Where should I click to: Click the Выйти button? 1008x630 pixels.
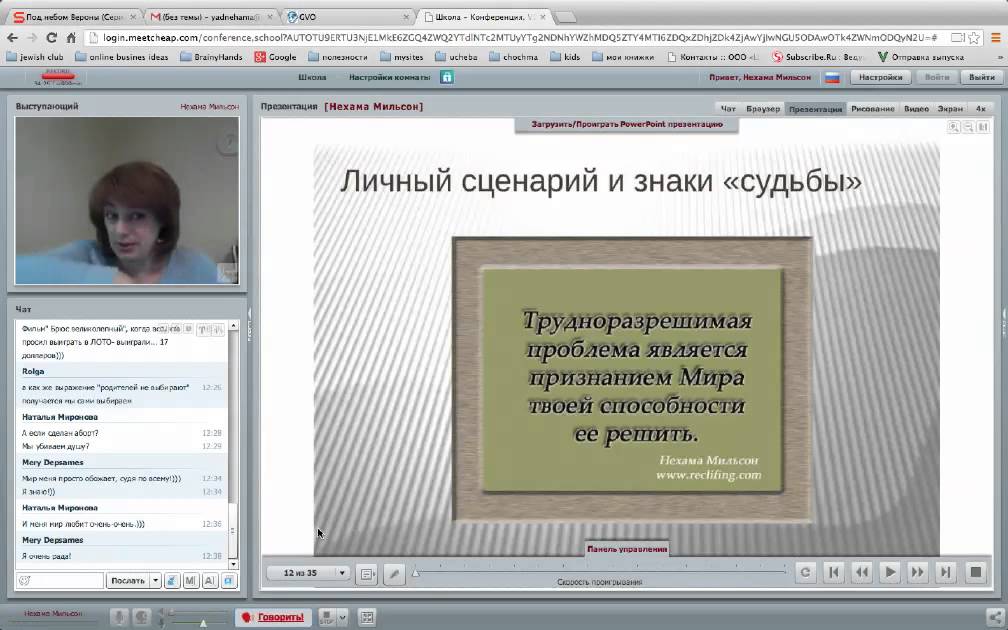(x=982, y=77)
